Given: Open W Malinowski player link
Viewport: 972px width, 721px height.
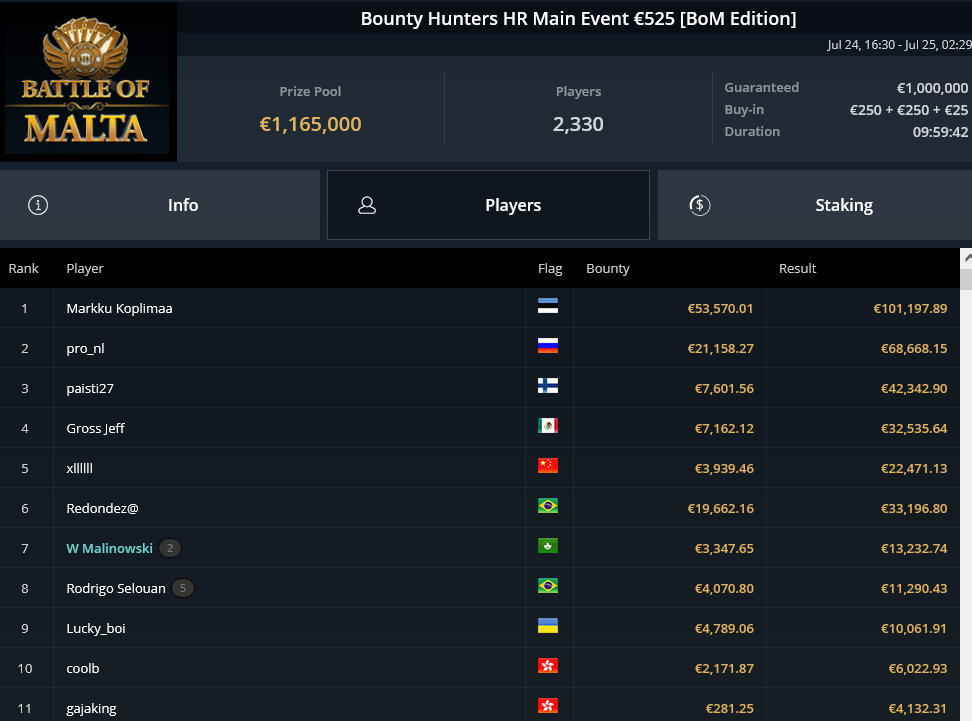Looking at the screenshot, I should pos(109,548).
